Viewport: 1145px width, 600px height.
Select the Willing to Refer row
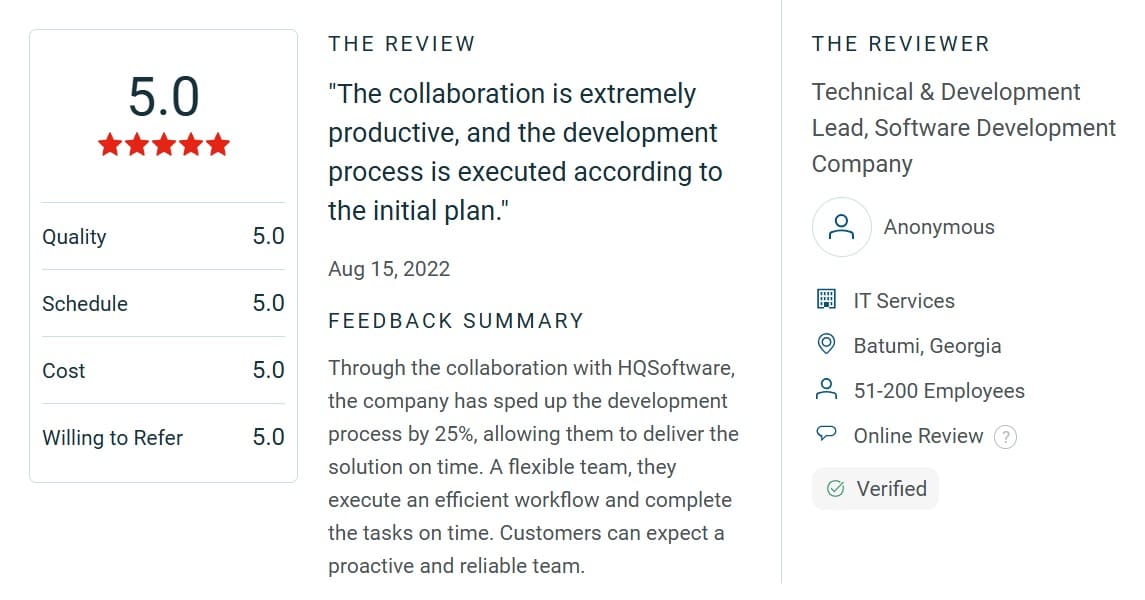coord(163,438)
